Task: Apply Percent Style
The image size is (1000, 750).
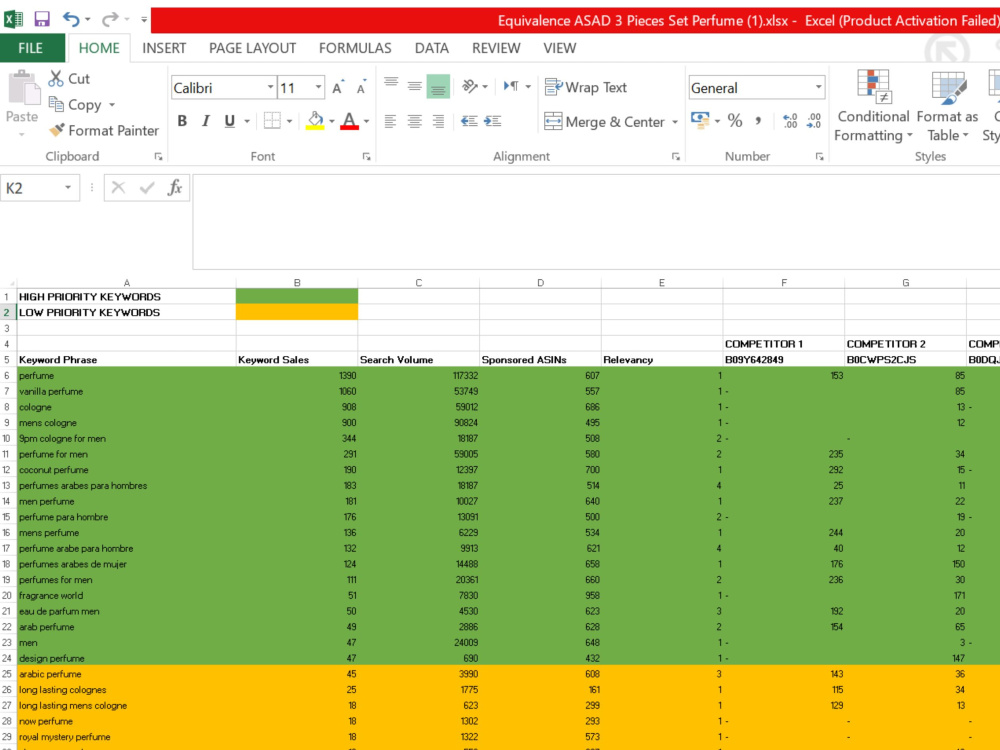Action: click(735, 120)
